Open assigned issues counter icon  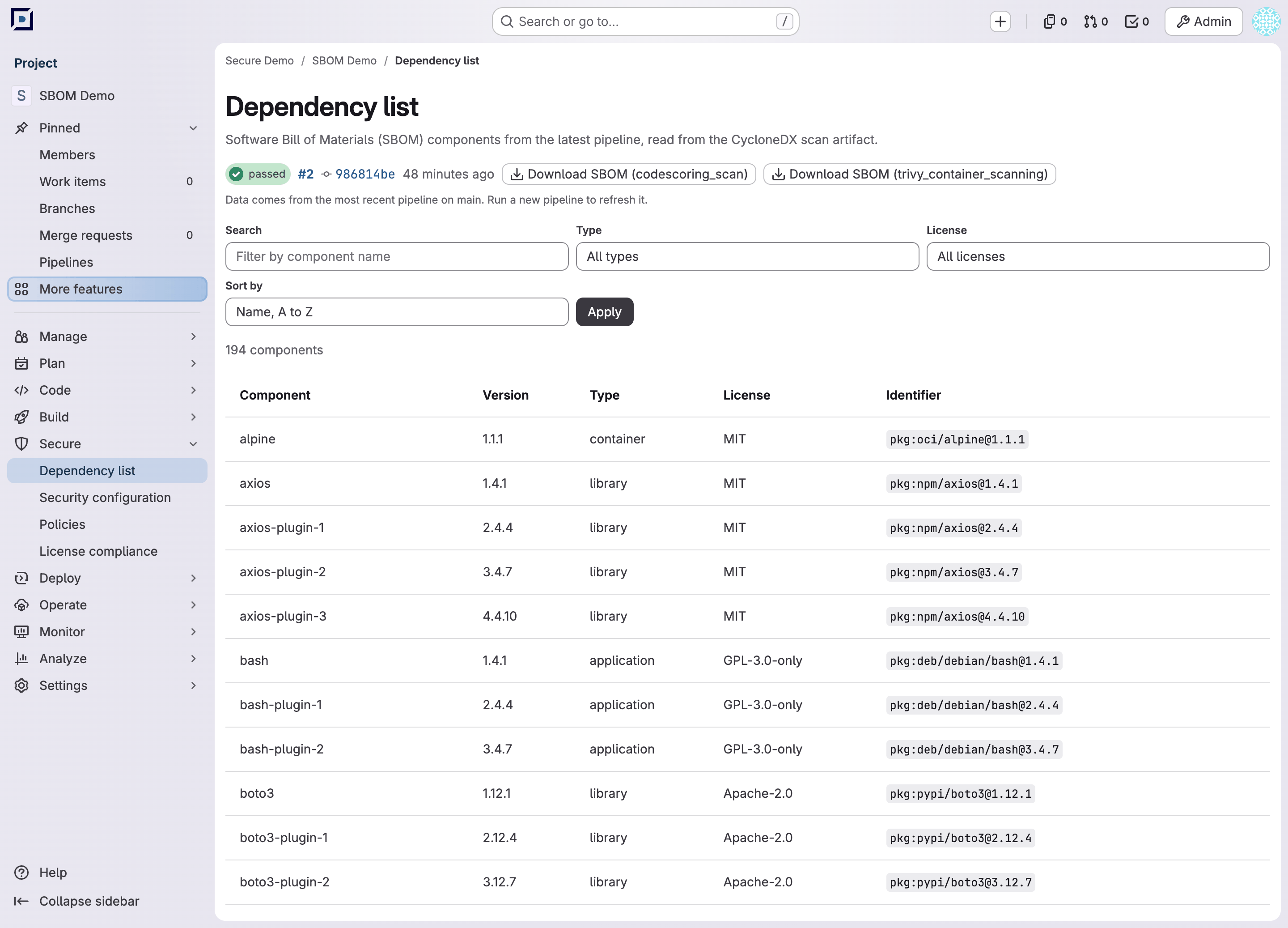pos(1055,21)
